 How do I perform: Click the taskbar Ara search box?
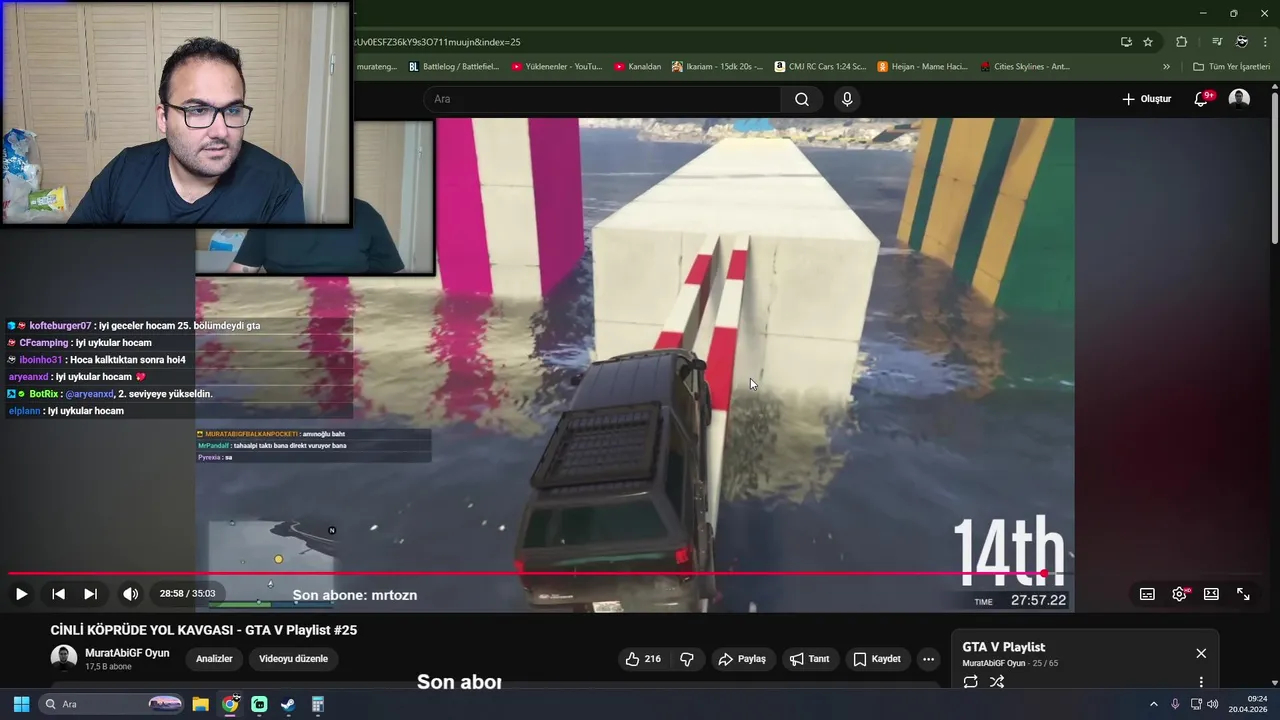[x=112, y=704]
